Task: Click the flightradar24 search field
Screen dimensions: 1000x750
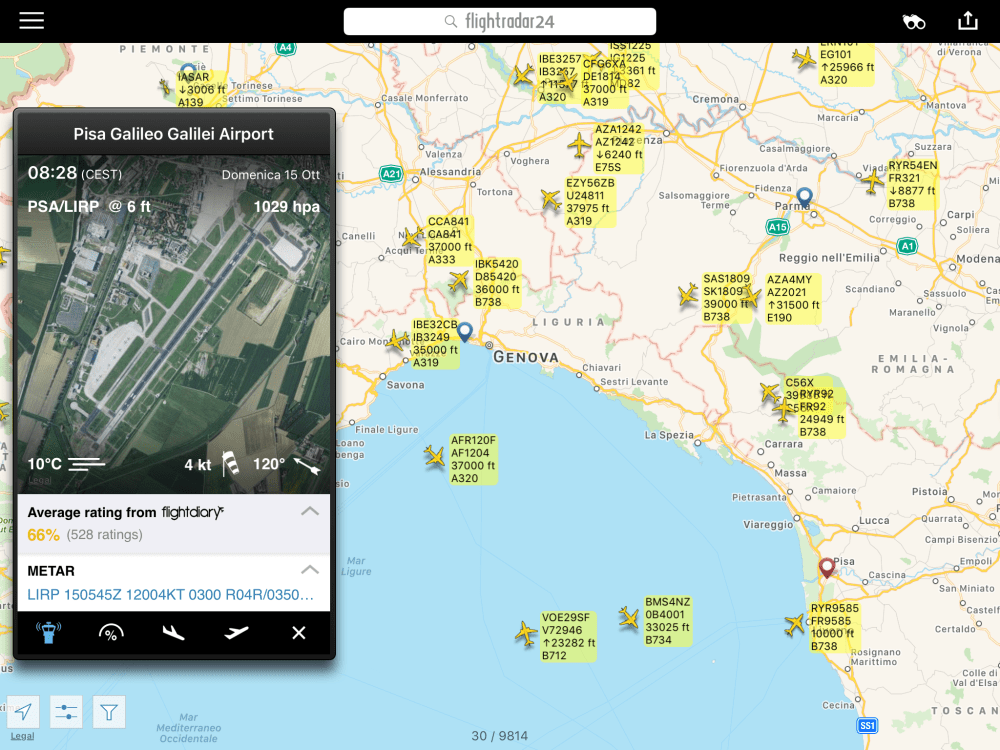Action: (x=500, y=22)
